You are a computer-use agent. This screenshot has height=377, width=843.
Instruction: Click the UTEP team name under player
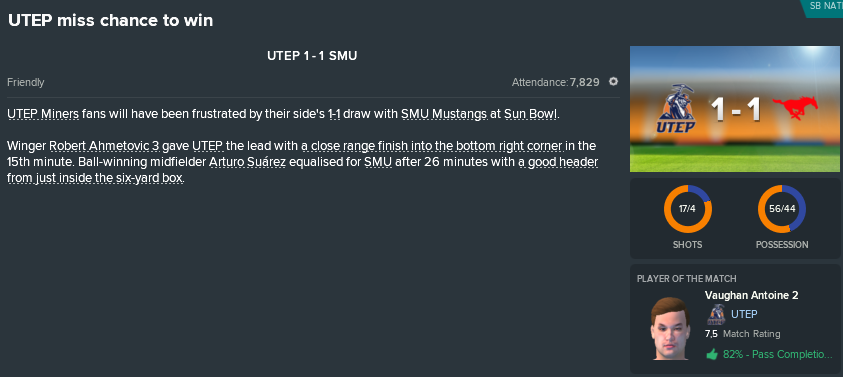[744, 314]
